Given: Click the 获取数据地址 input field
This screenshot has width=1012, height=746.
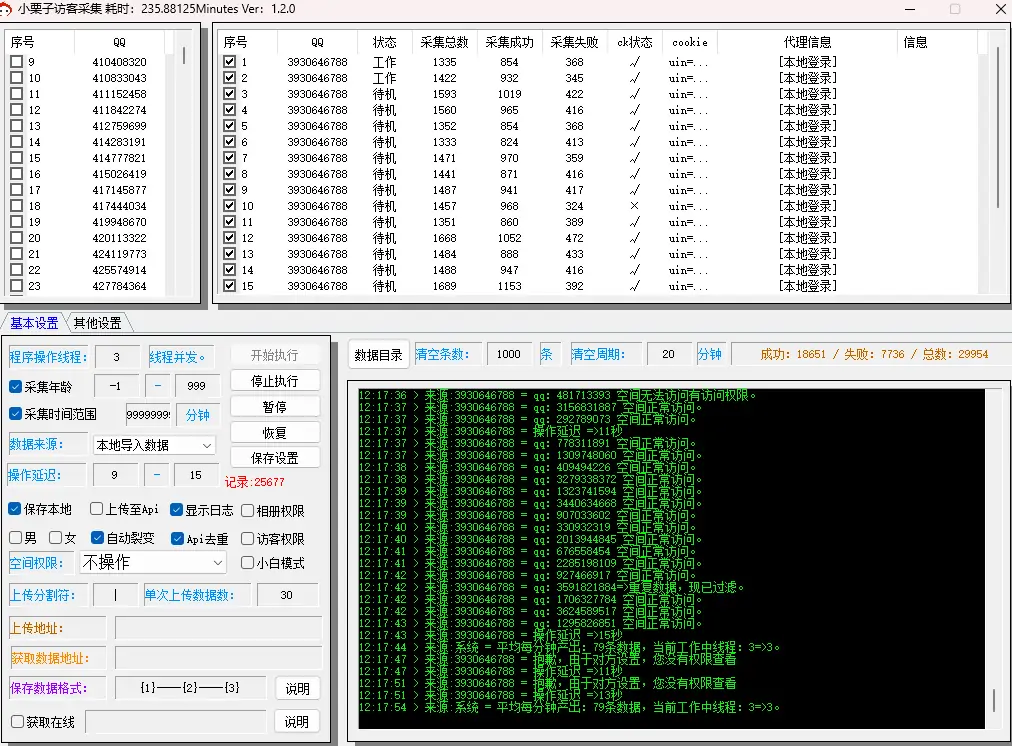Looking at the screenshot, I should tap(218, 658).
